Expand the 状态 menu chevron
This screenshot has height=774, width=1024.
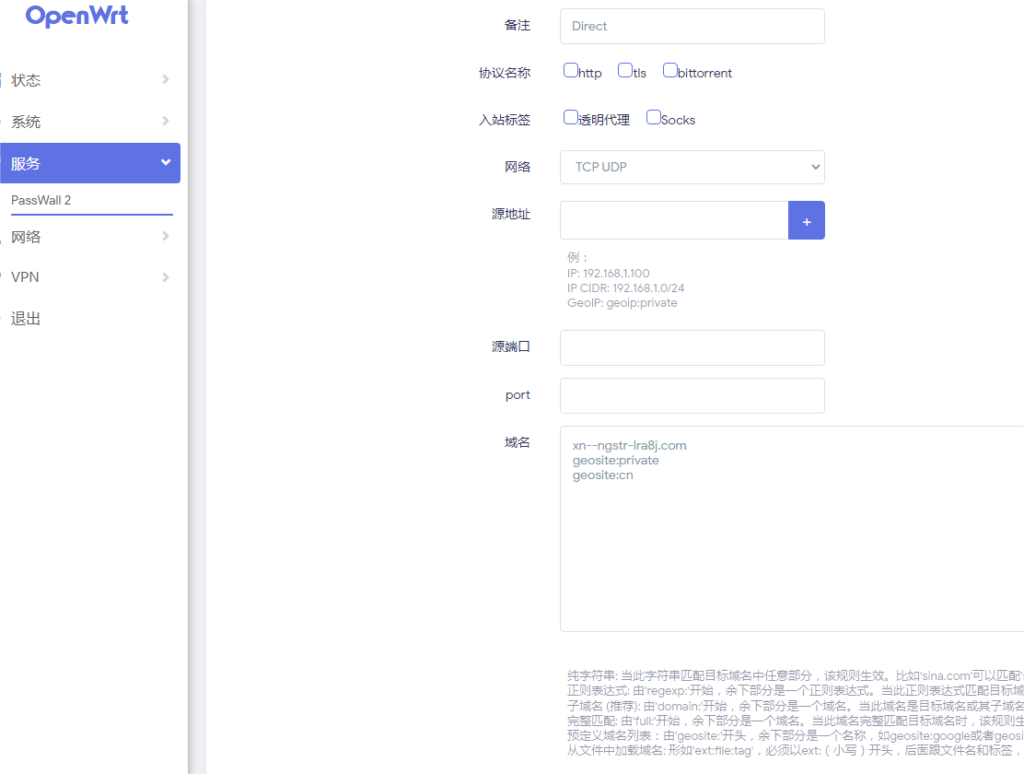(165, 80)
